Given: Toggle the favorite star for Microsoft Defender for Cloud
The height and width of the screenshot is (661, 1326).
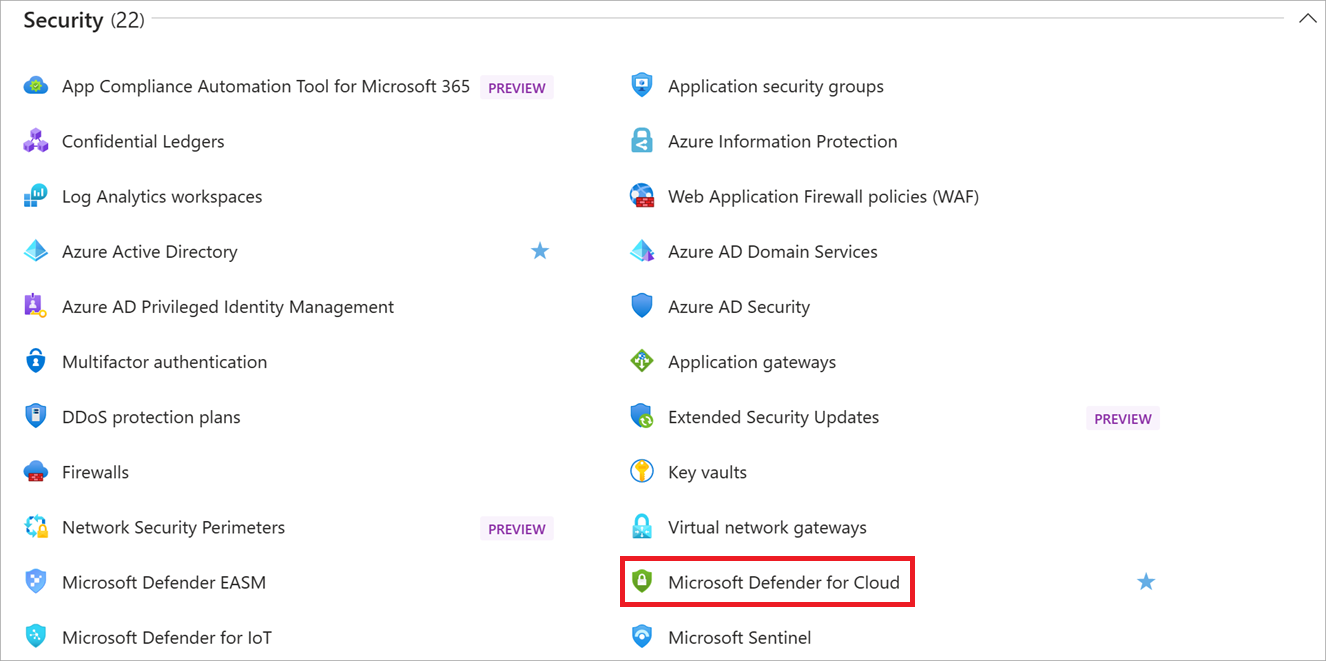Looking at the screenshot, I should [1146, 581].
